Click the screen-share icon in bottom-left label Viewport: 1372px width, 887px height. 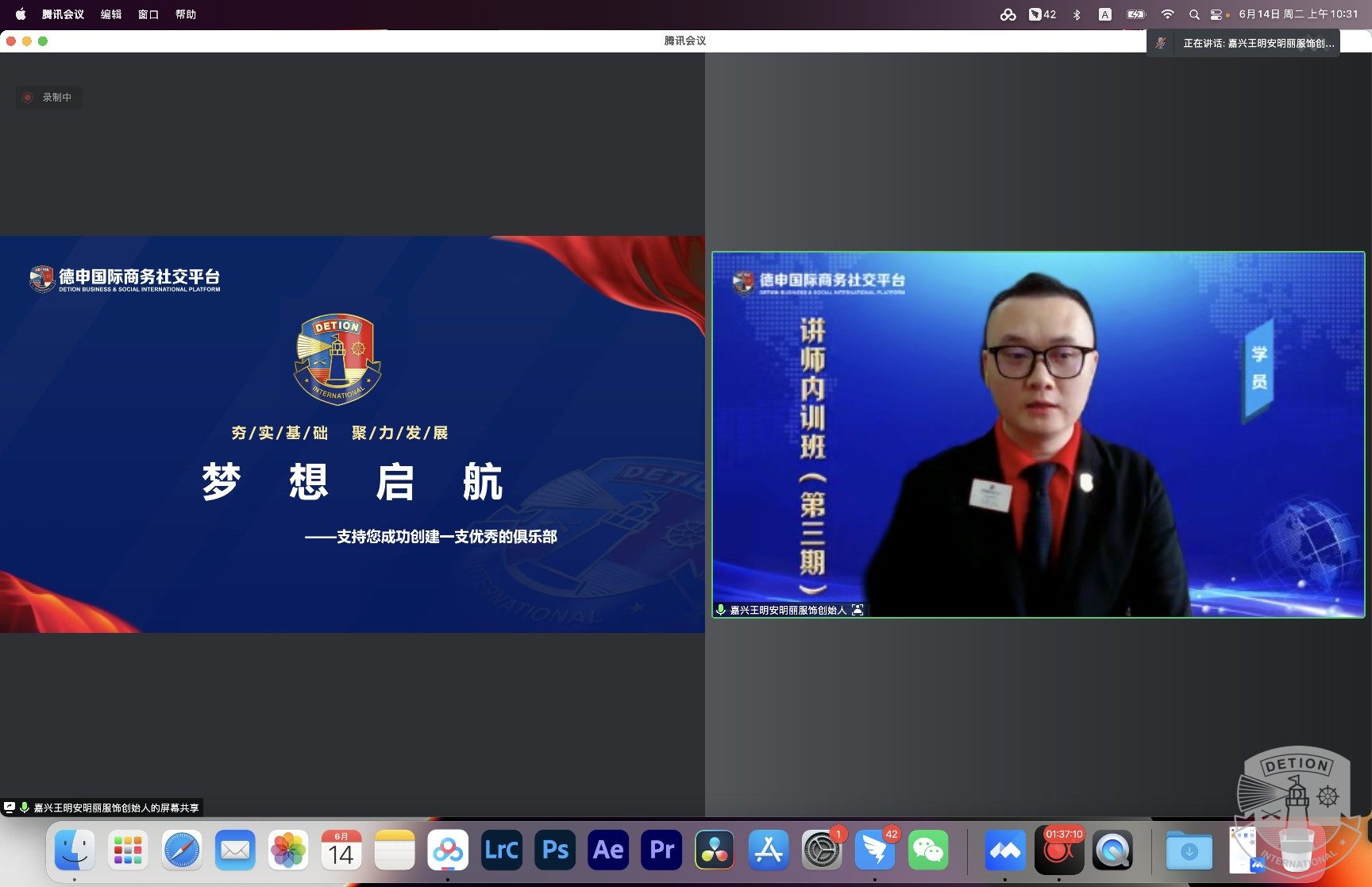tap(10, 807)
